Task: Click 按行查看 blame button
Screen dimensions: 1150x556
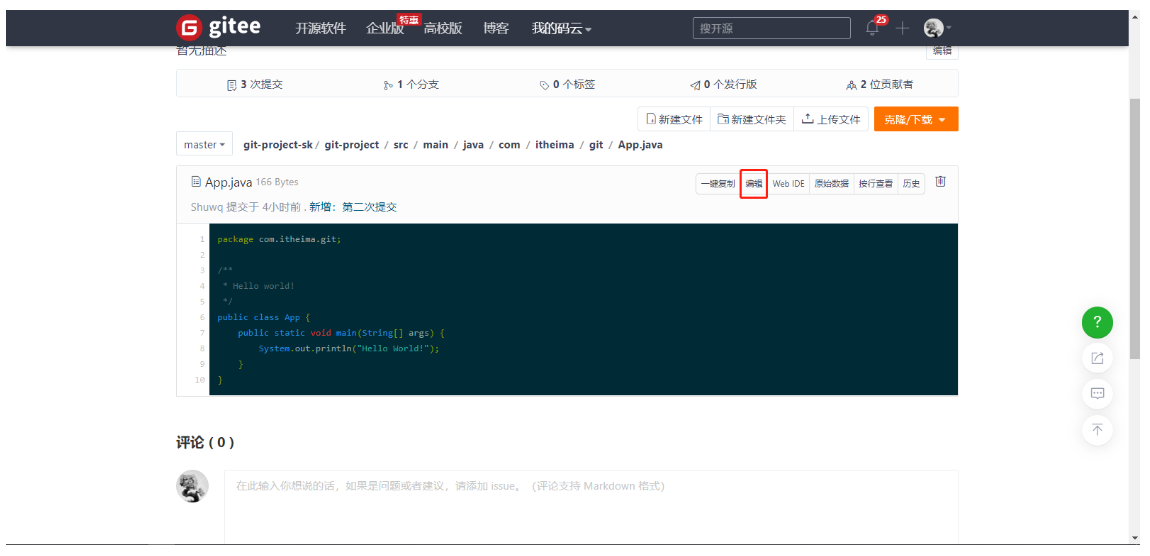Action: pos(876,183)
